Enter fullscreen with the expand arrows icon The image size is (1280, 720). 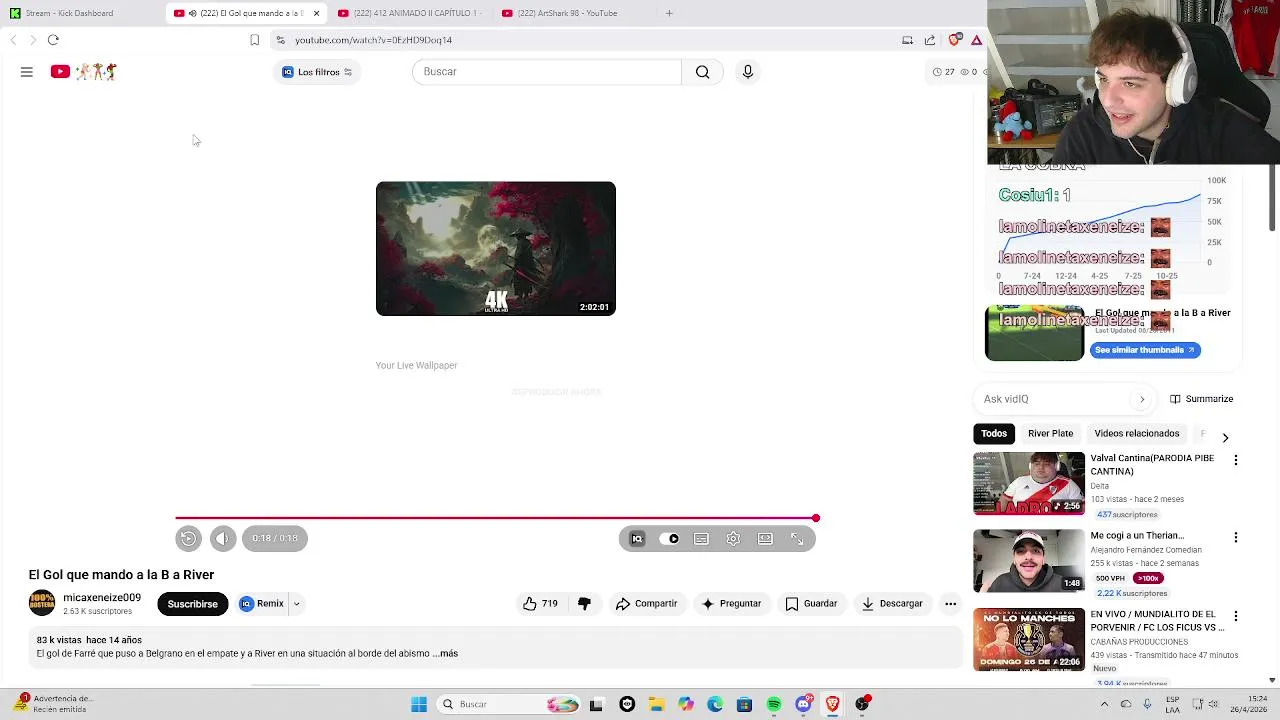pos(797,538)
